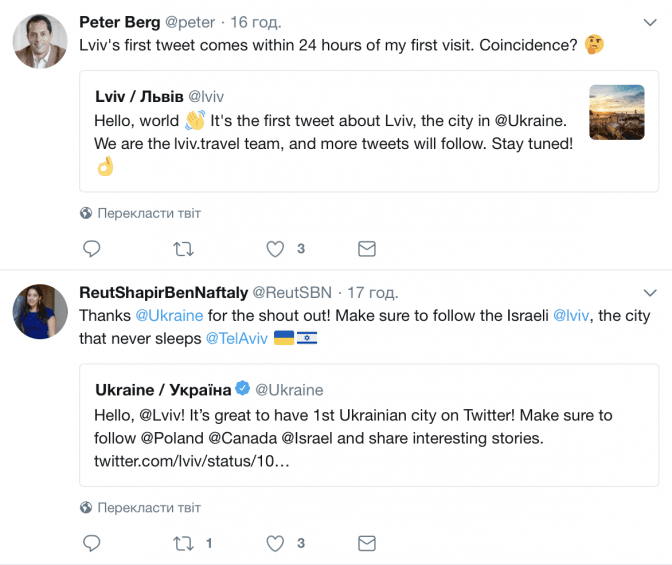672x565 pixels.
Task: Retweet ReutShapirBenNaftaly's tweet
Action: 184,543
